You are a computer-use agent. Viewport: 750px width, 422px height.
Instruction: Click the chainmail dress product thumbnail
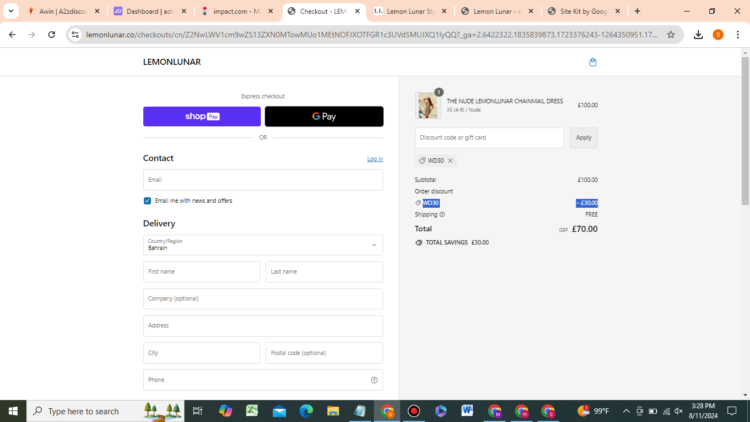428,105
